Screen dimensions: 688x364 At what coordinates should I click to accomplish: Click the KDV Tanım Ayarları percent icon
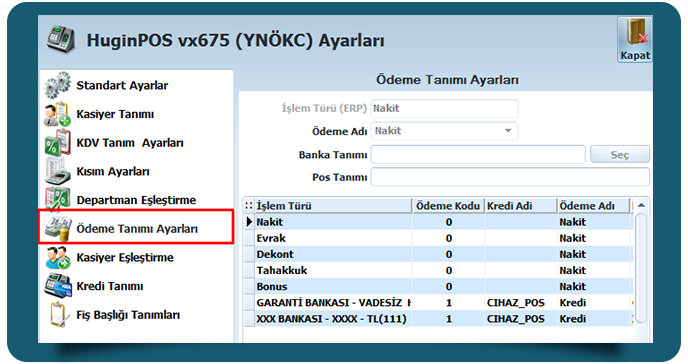57,143
